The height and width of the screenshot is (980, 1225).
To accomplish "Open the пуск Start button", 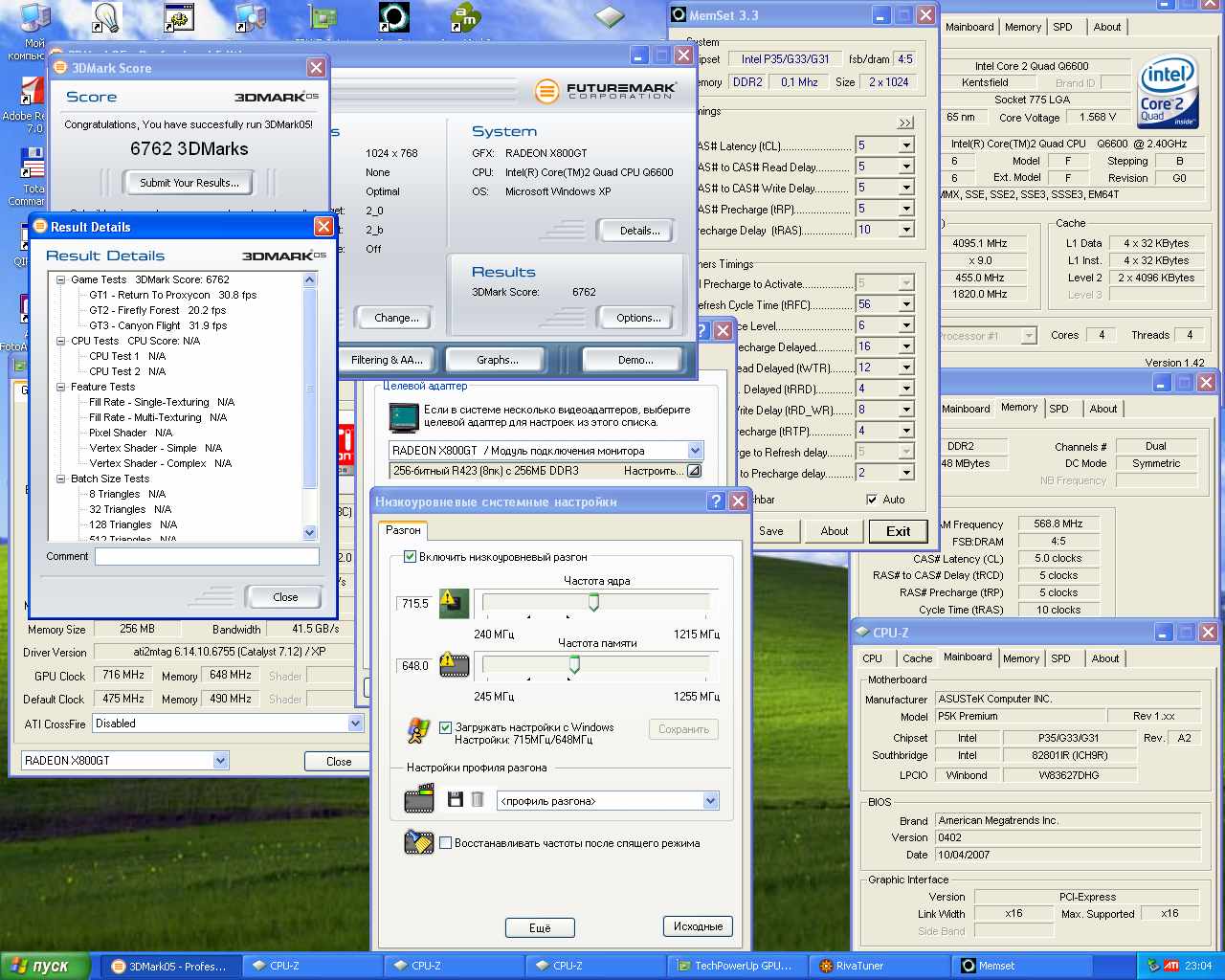I will click(x=45, y=966).
